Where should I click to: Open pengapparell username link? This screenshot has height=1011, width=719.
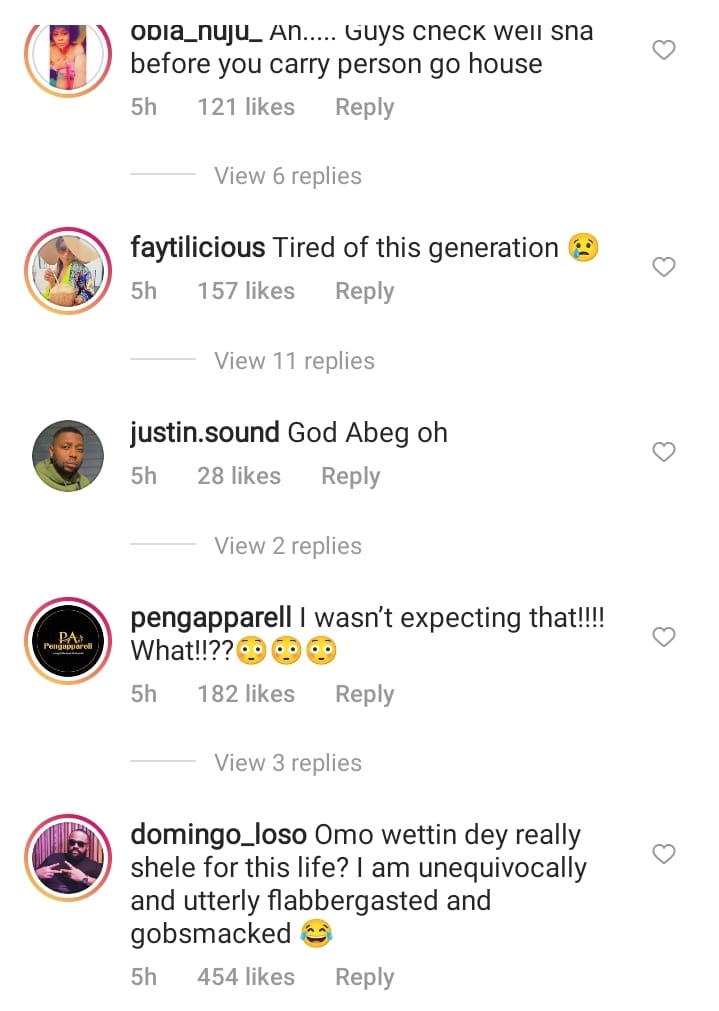tap(211, 618)
